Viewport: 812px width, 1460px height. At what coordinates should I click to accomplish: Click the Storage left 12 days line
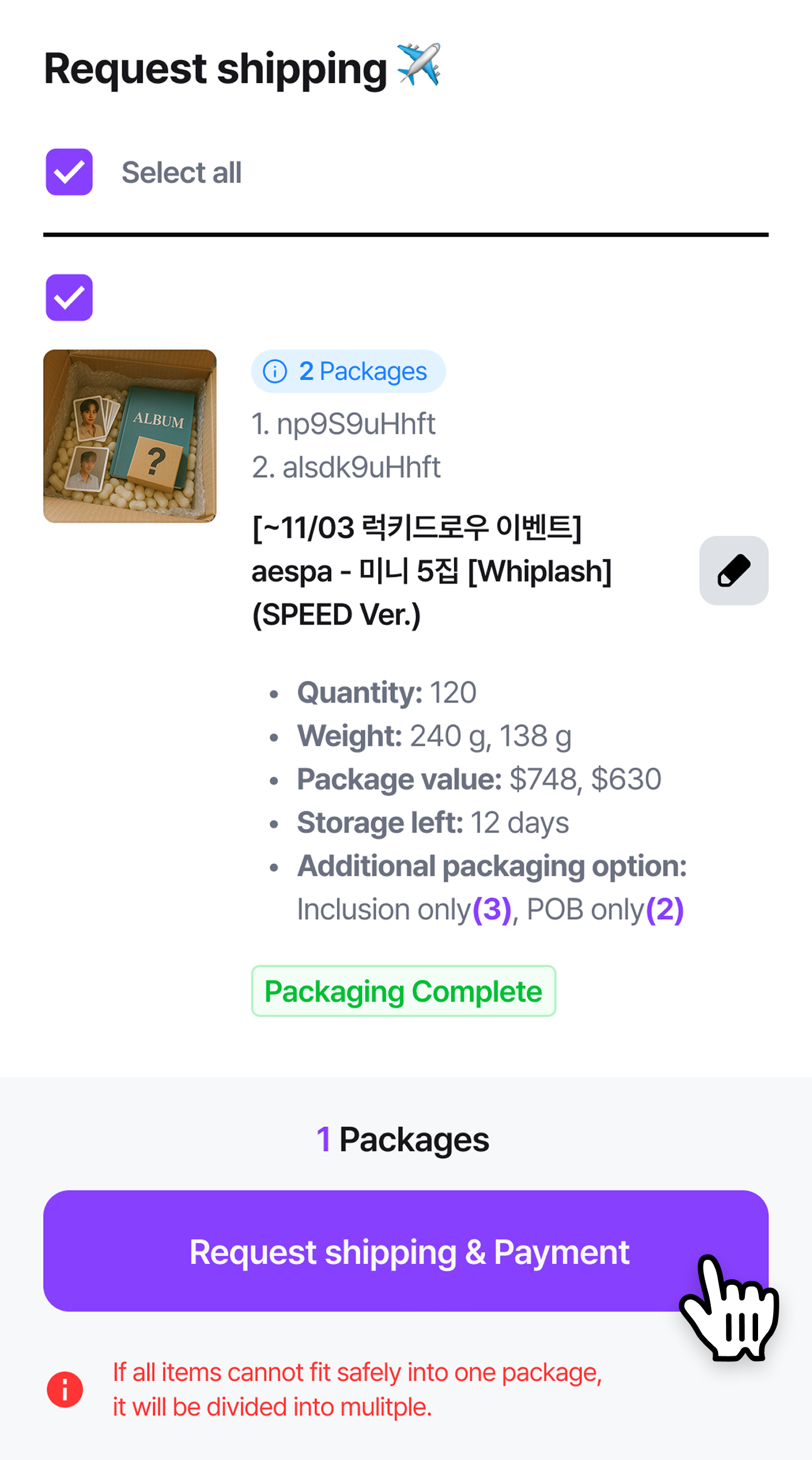click(x=433, y=823)
